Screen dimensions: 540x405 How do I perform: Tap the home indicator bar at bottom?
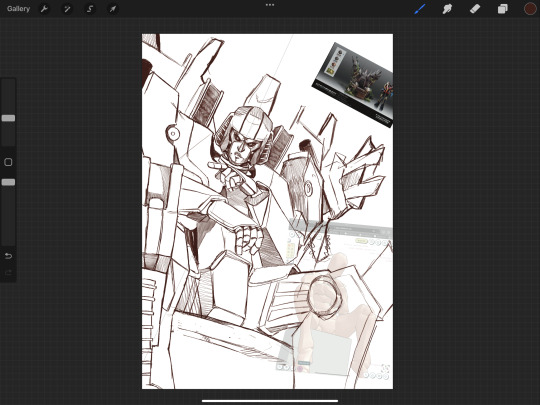pyautogui.click(x=270, y=401)
